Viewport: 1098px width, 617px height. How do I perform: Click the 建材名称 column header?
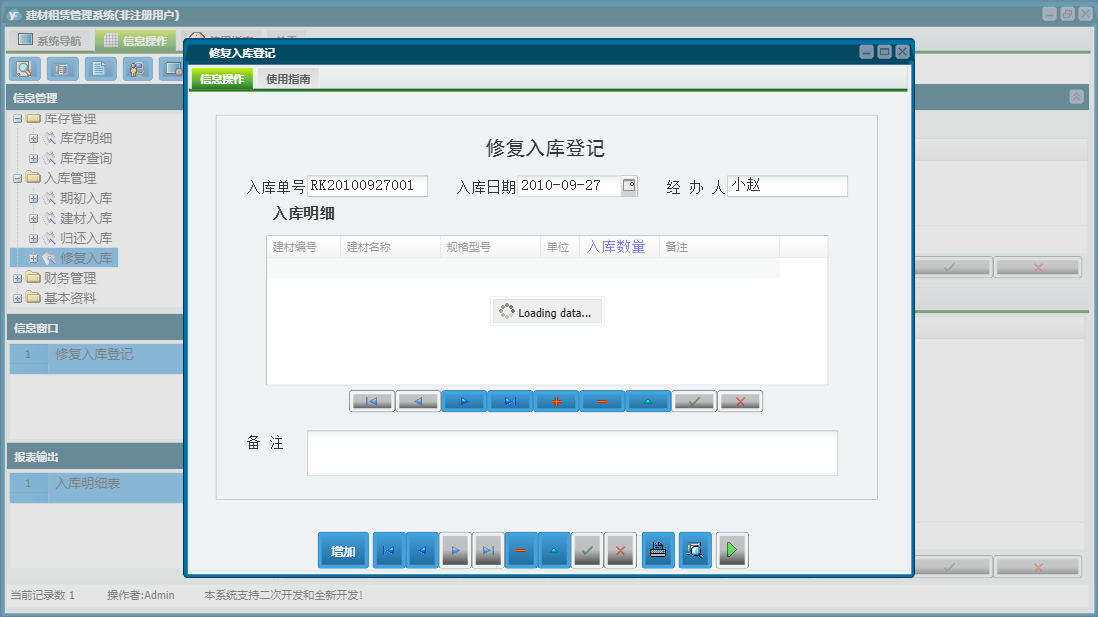pos(390,247)
